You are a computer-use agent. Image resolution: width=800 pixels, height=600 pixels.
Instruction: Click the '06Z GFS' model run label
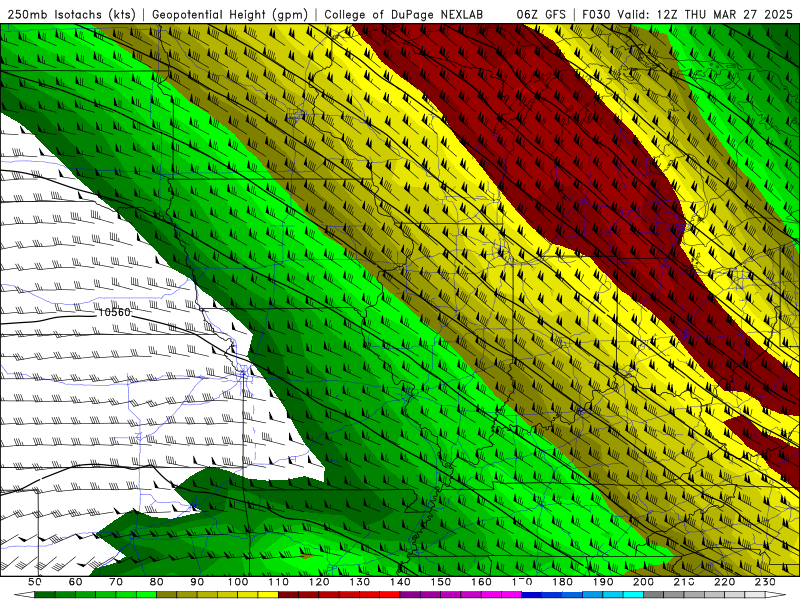point(541,14)
